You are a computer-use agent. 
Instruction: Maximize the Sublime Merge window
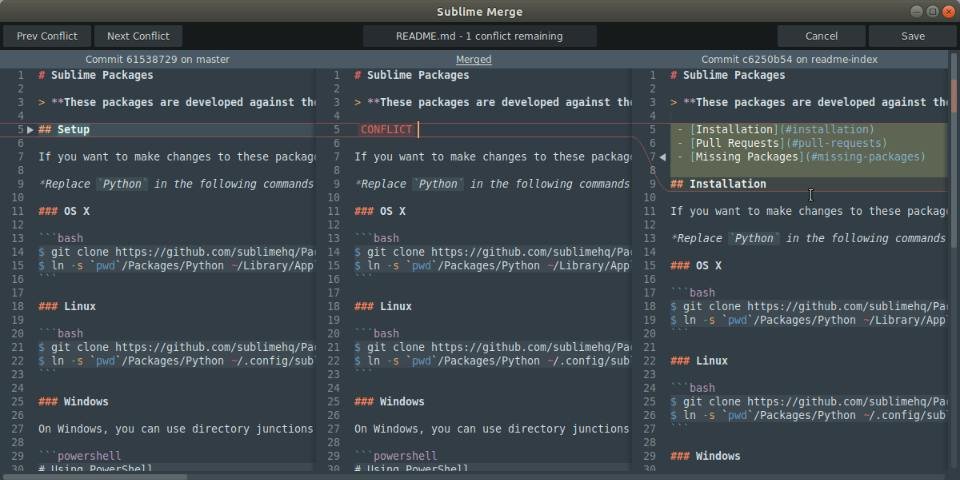[932, 12]
